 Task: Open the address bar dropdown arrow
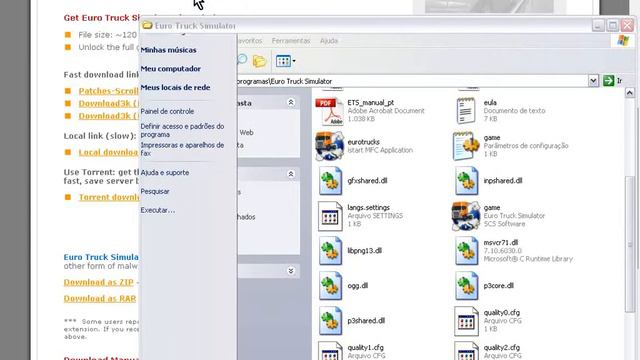[x=593, y=81]
